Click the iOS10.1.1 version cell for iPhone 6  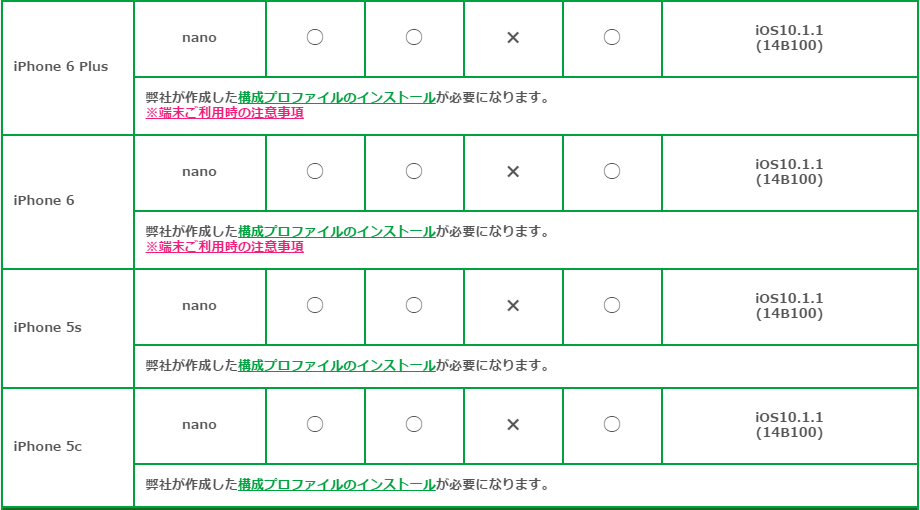click(x=789, y=173)
